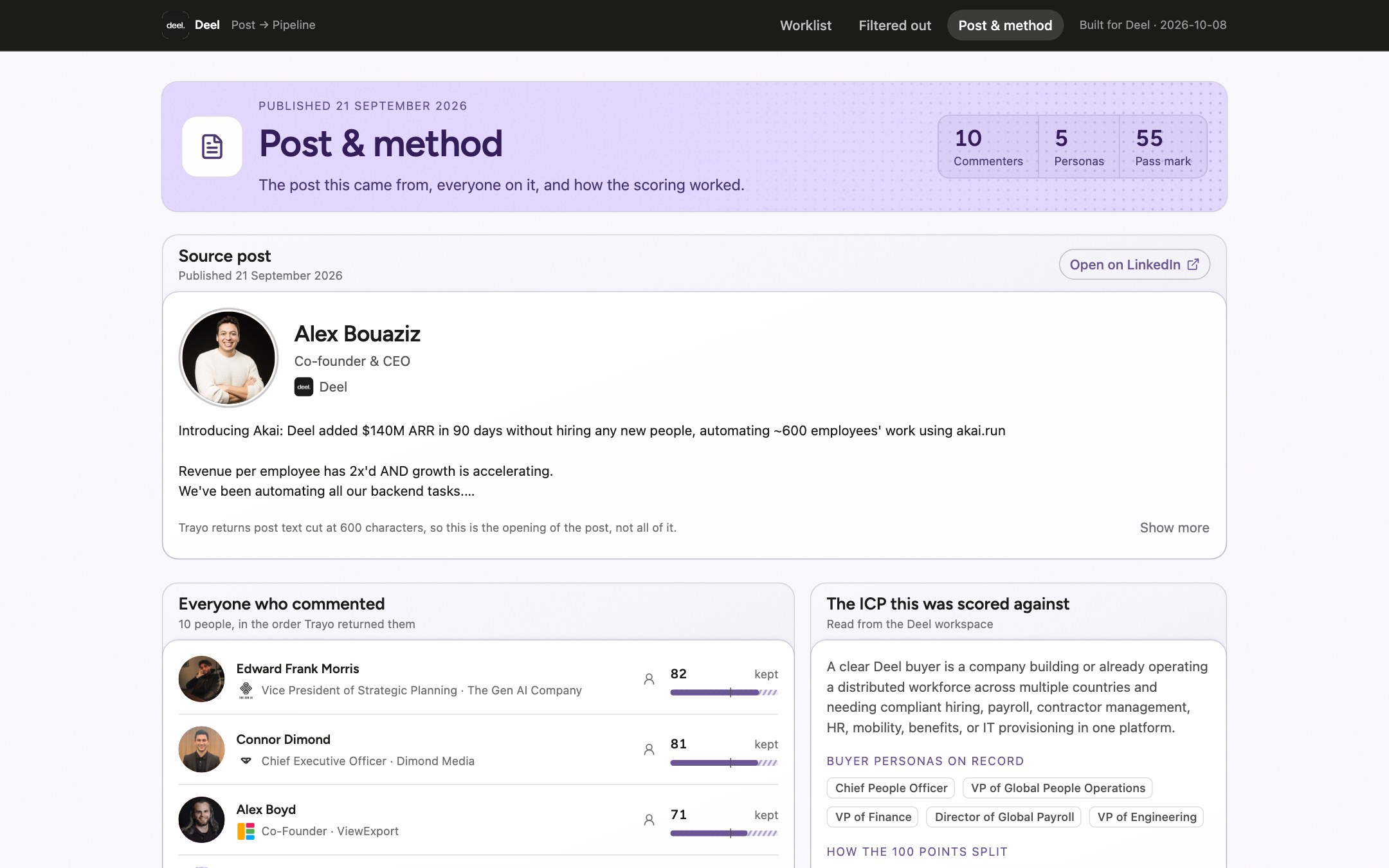Image resolution: width=1389 pixels, height=868 pixels.
Task: Select the Chief People Officer persona chip
Action: pos(891,788)
